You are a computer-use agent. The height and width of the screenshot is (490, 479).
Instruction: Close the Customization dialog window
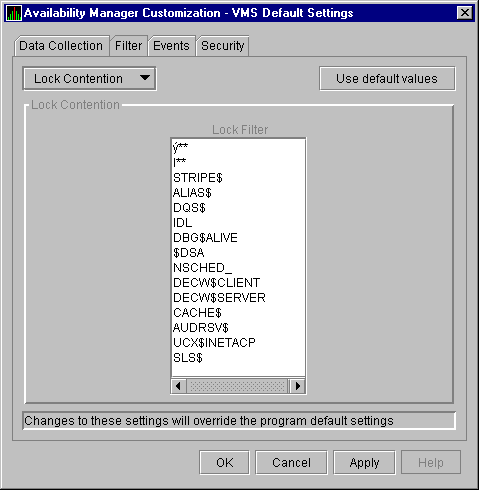point(465,13)
